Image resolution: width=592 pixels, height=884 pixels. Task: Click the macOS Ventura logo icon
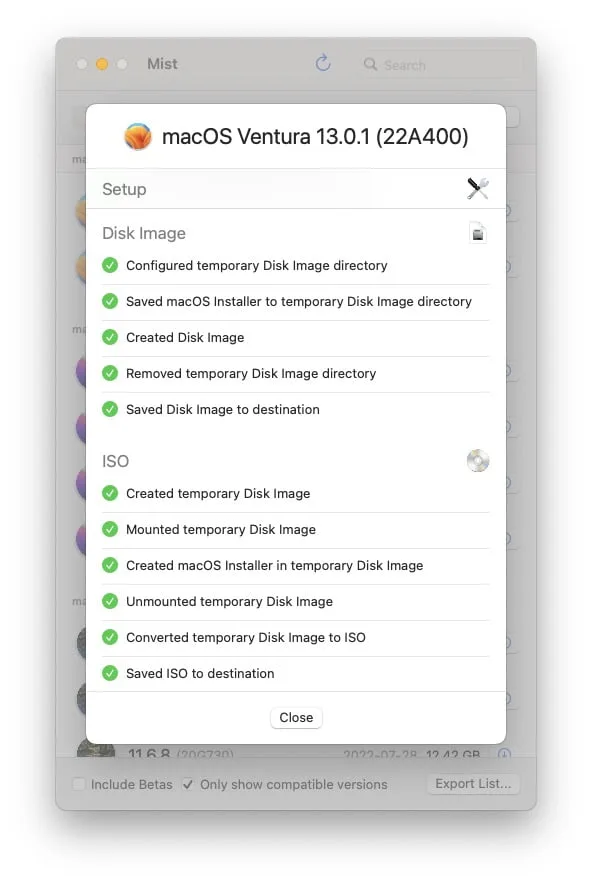(138, 136)
